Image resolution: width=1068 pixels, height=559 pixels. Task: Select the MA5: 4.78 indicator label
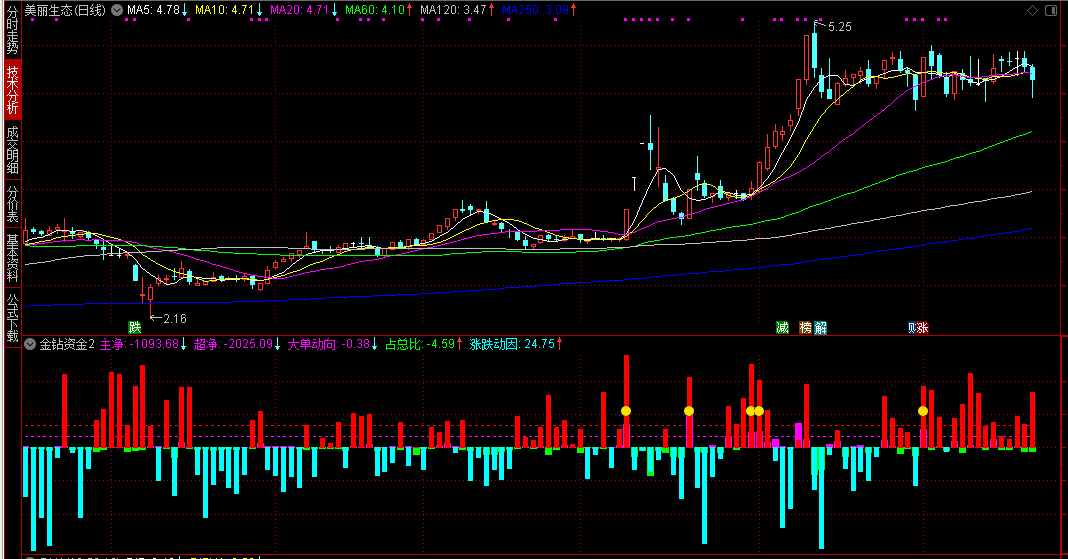click(153, 10)
